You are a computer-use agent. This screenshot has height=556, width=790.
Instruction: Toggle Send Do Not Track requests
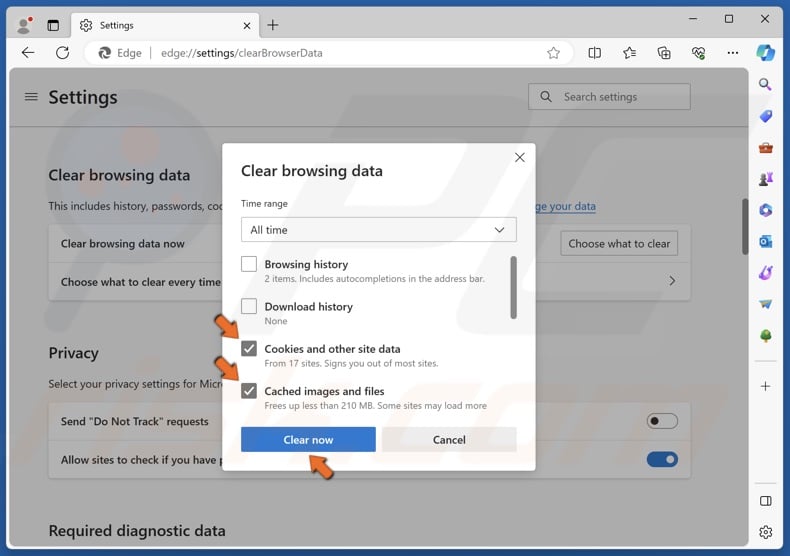point(662,421)
